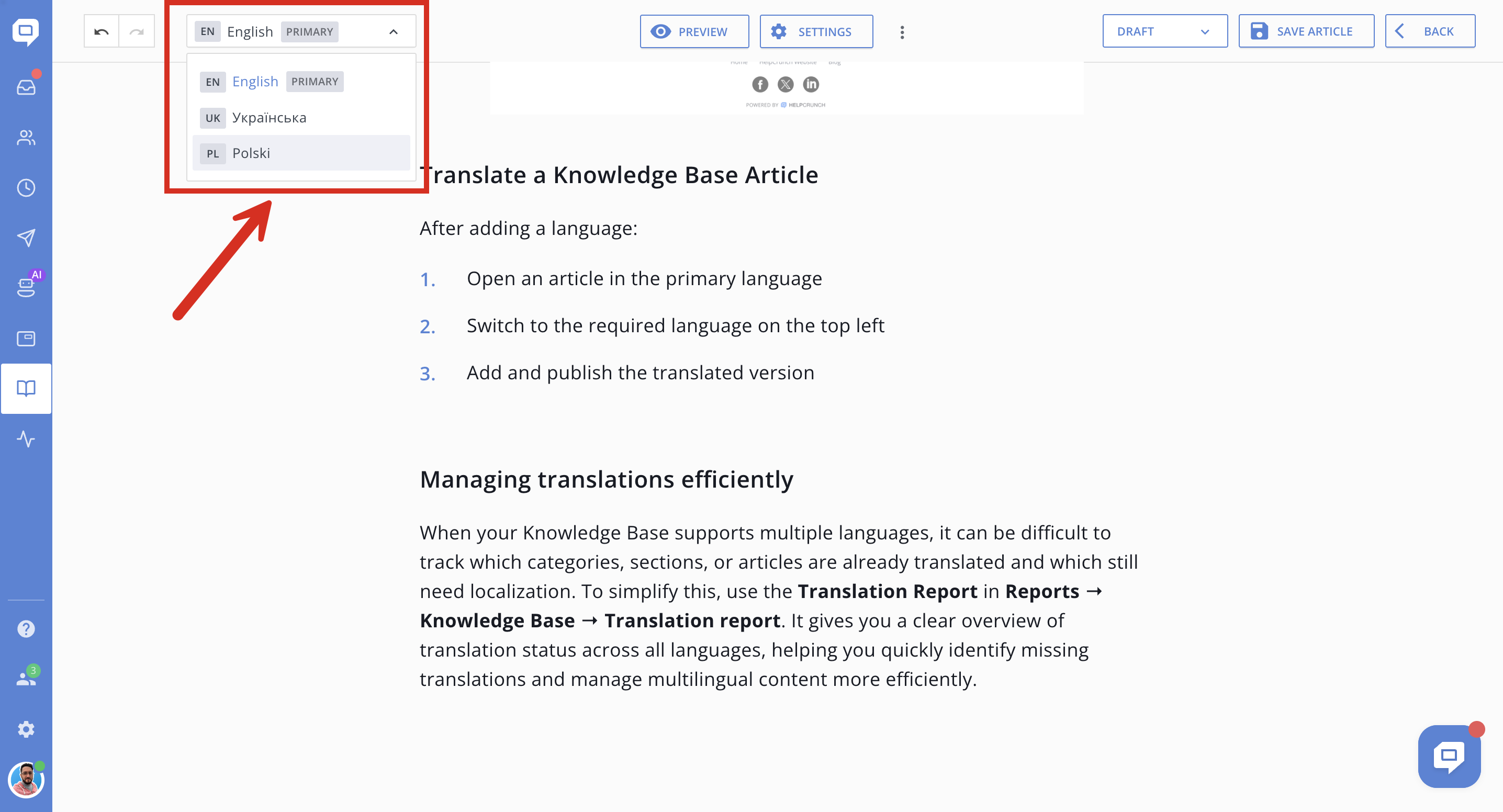Open the paper plane campaigns icon

[x=26, y=238]
